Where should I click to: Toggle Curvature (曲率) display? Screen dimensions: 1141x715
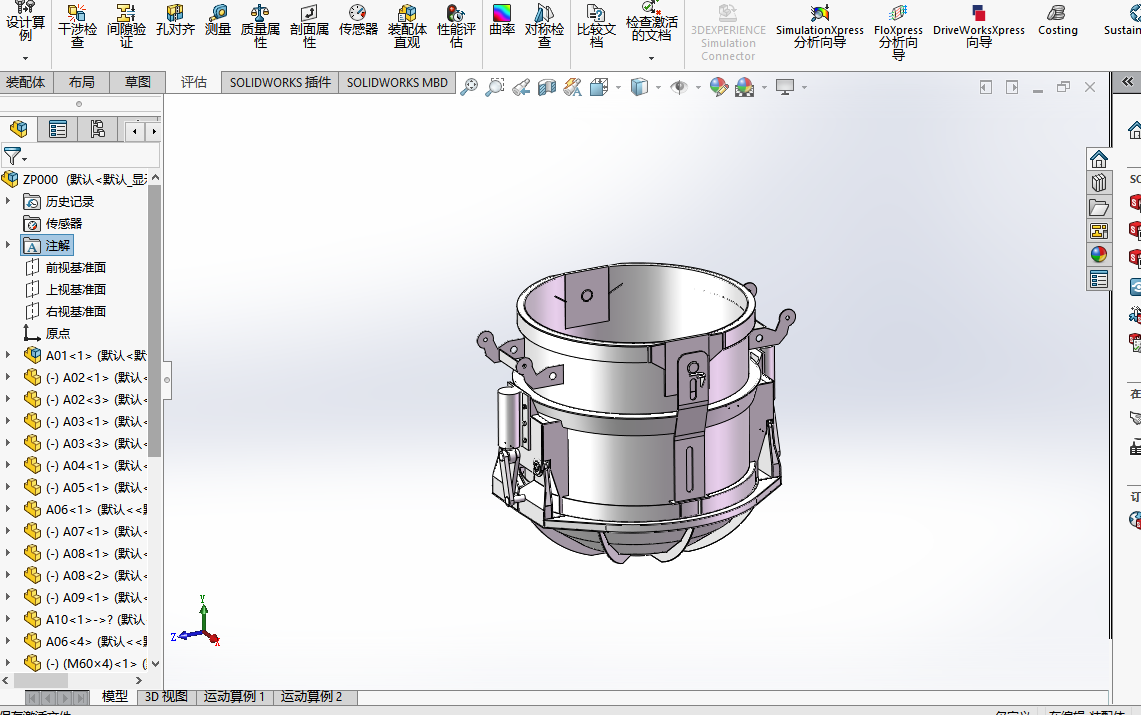[502, 20]
